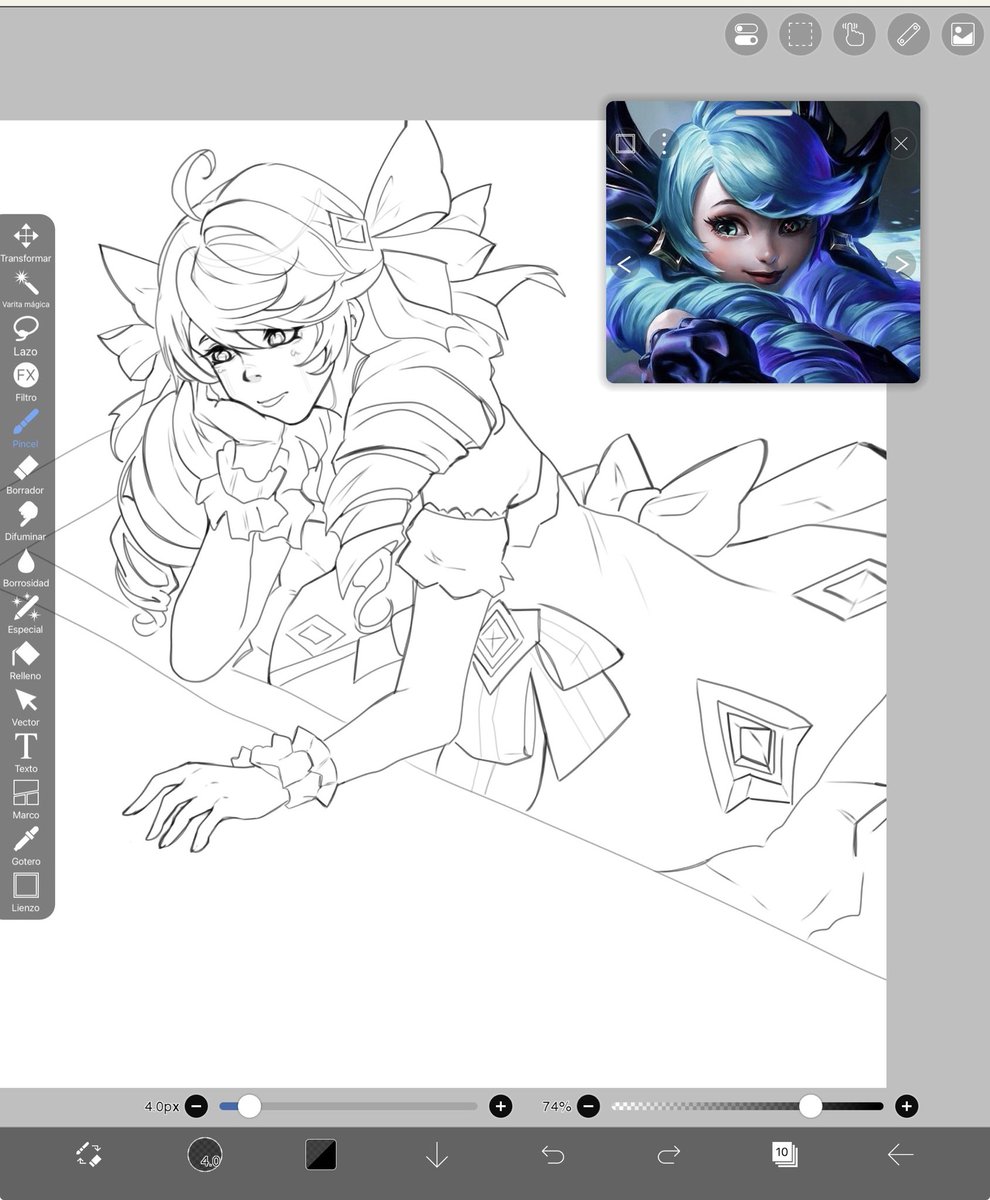Close the reference image window
The height and width of the screenshot is (1200, 990).
[x=901, y=144]
